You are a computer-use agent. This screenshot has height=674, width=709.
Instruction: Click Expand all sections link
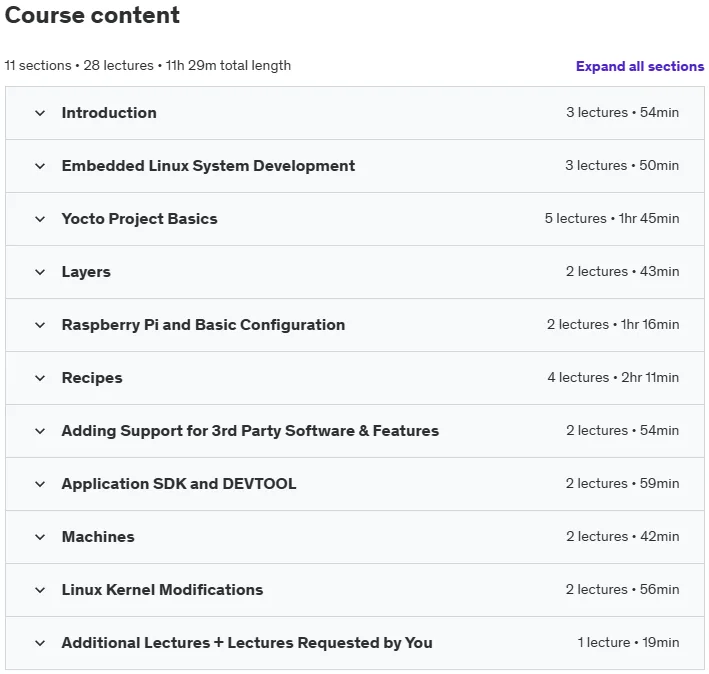pos(640,66)
